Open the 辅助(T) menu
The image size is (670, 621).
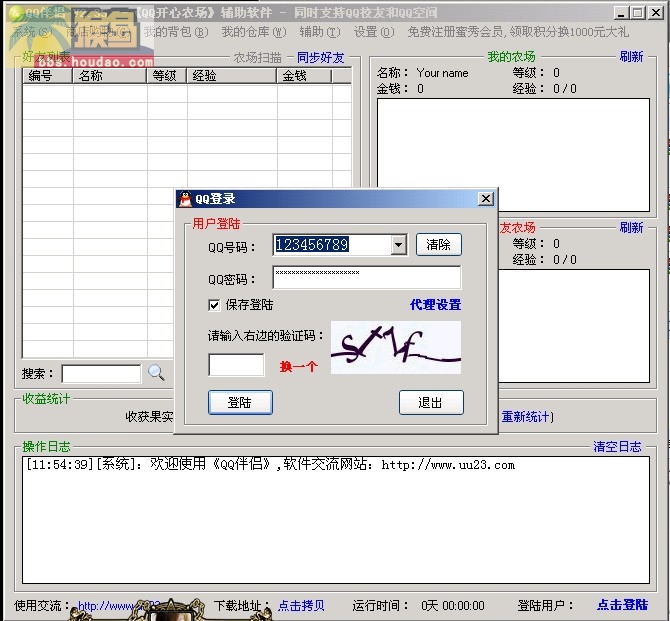pyautogui.click(x=320, y=32)
